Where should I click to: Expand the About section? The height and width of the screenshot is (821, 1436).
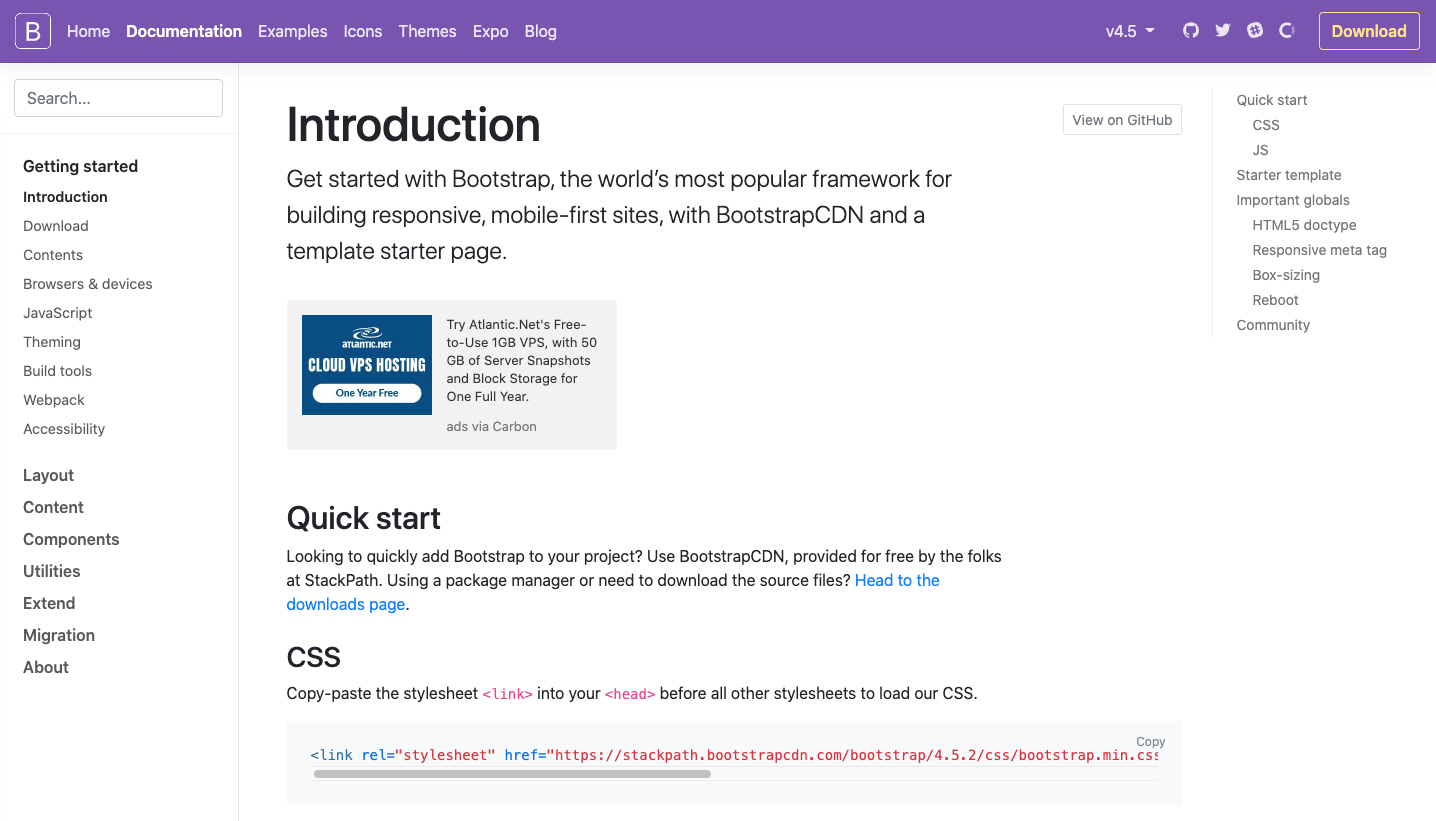click(x=46, y=667)
